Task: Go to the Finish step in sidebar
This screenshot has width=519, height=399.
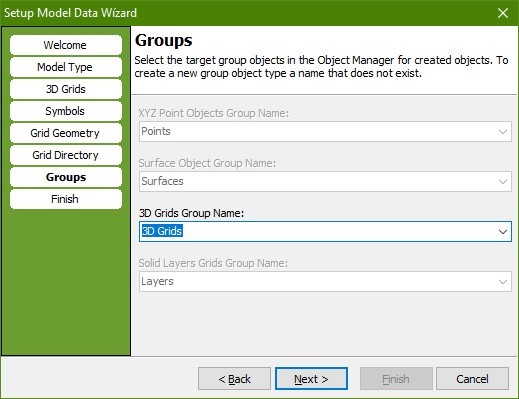Action: pyautogui.click(x=66, y=199)
